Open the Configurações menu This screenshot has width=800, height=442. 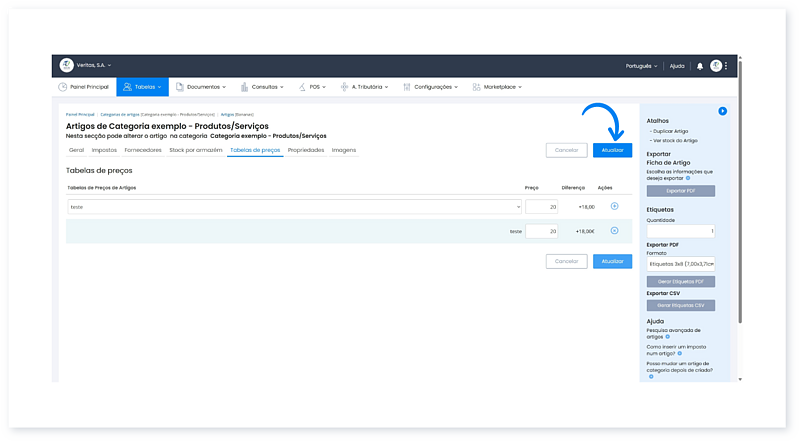pyautogui.click(x=431, y=87)
